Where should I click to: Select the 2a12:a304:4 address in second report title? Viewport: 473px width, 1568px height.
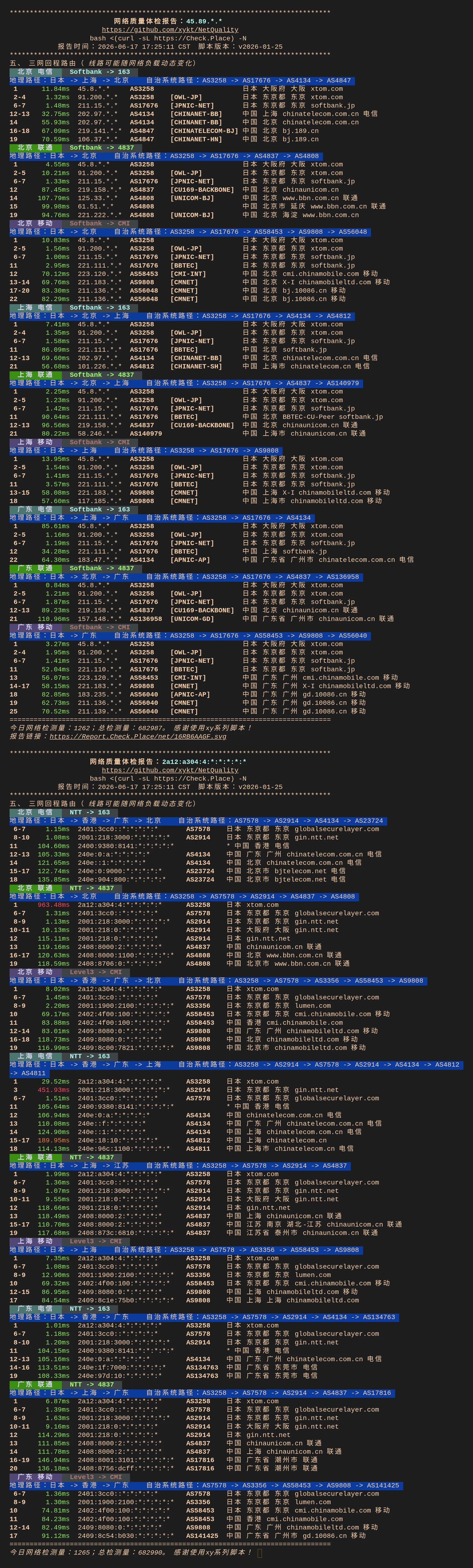[x=204, y=762]
